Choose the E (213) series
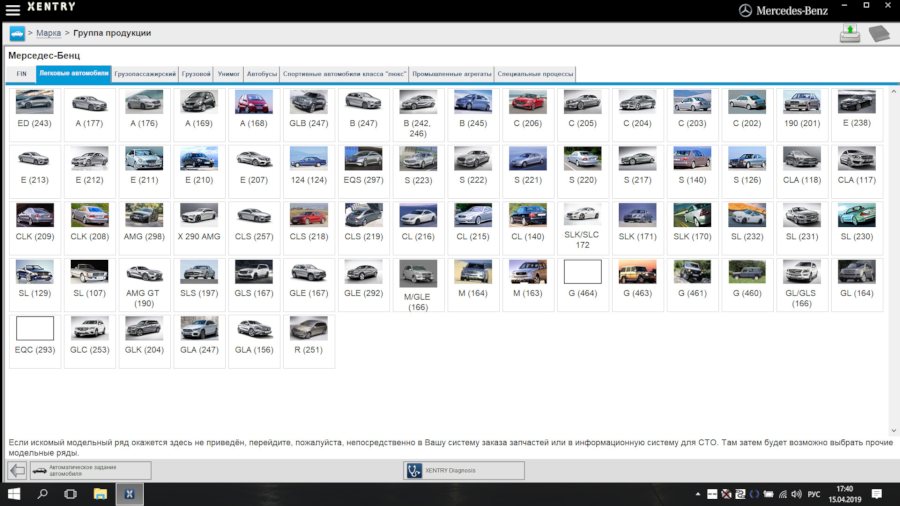900x506 pixels. click(x=34, y=171)
